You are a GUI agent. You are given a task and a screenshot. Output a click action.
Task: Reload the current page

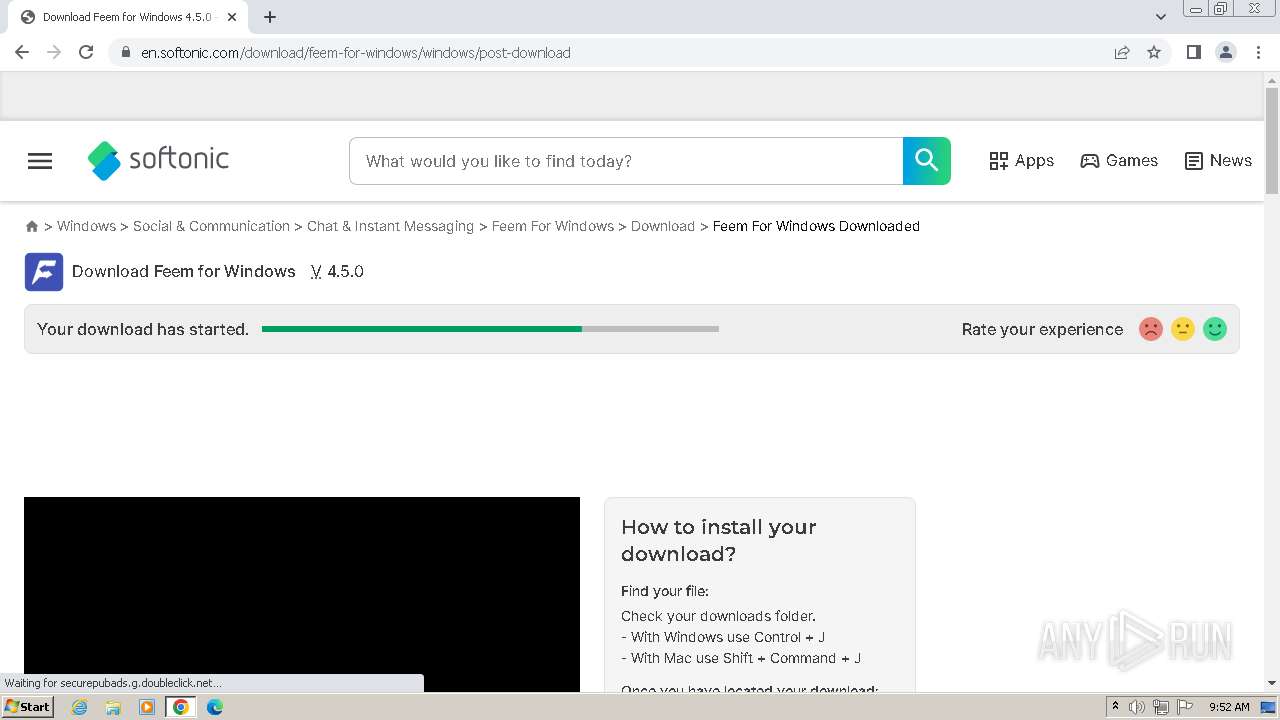[x=86, y=52]
